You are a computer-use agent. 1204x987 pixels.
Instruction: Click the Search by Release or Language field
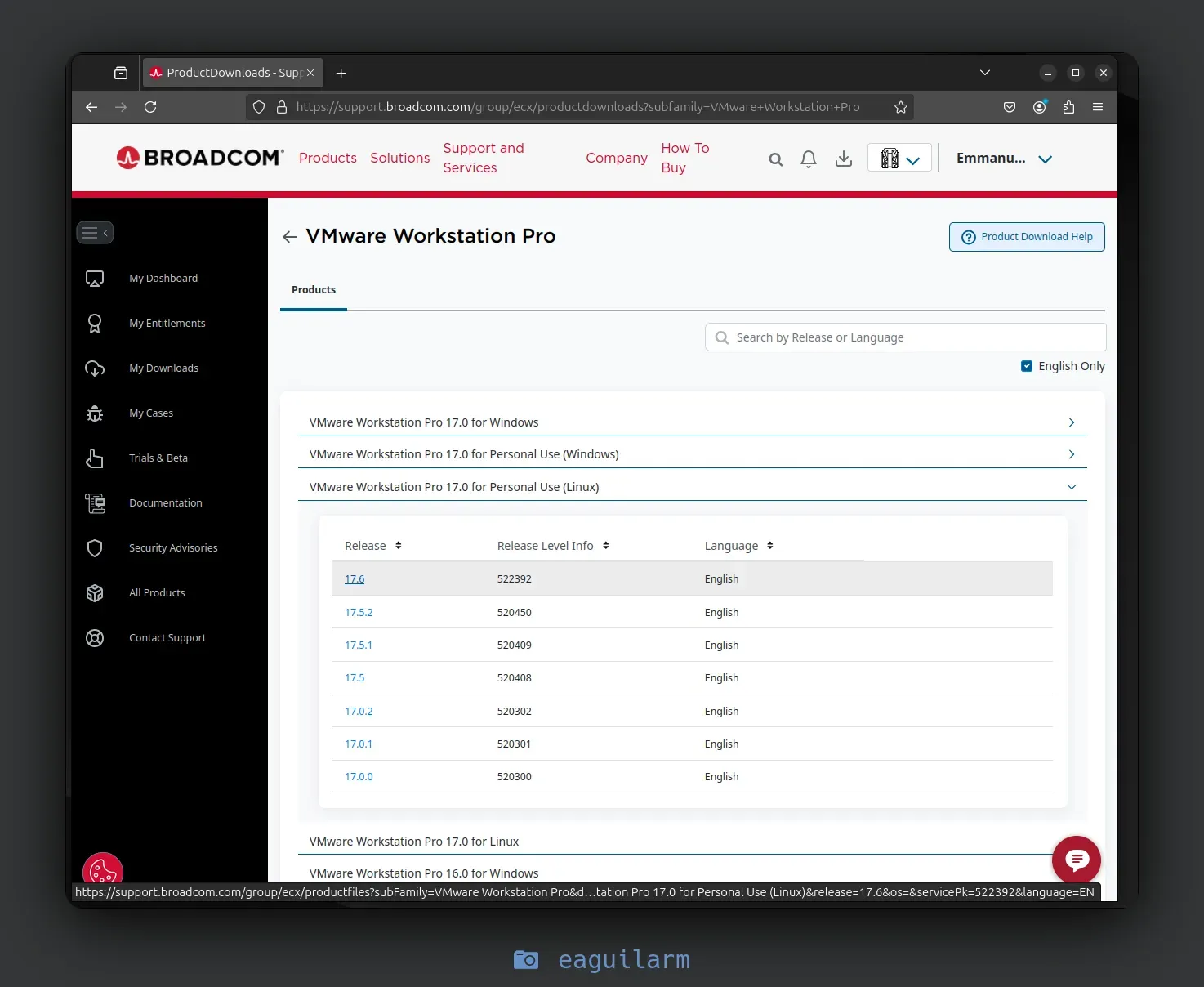pyautogui.click(x=903, y=337)
